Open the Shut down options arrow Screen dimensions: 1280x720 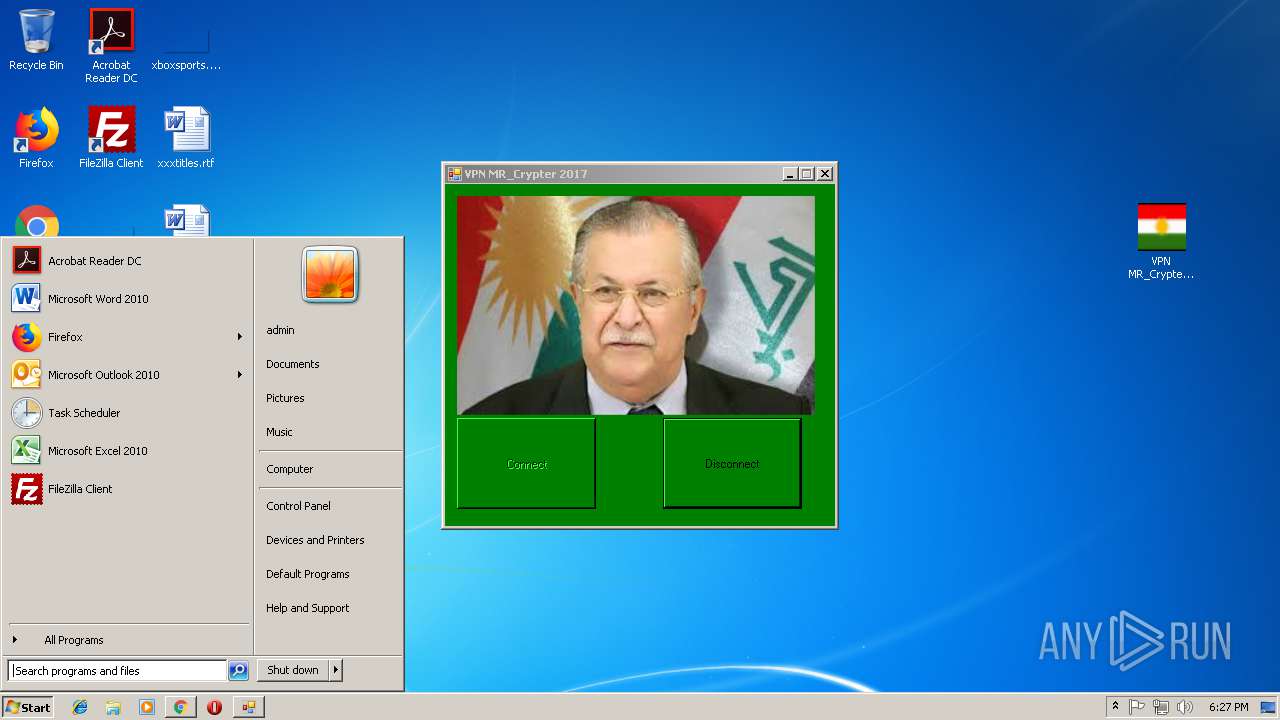(336, 670)
